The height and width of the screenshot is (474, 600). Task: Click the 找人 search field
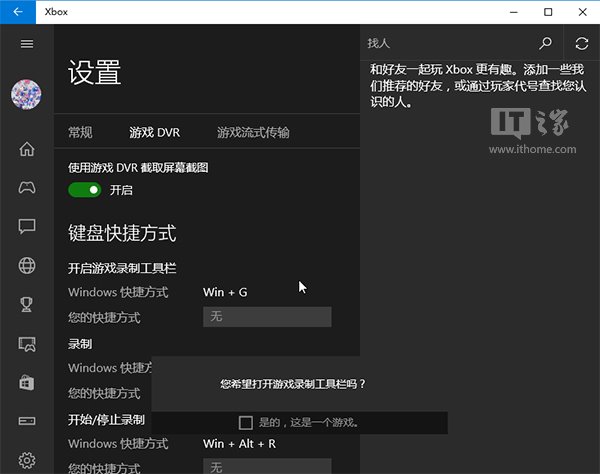point(445,43)
